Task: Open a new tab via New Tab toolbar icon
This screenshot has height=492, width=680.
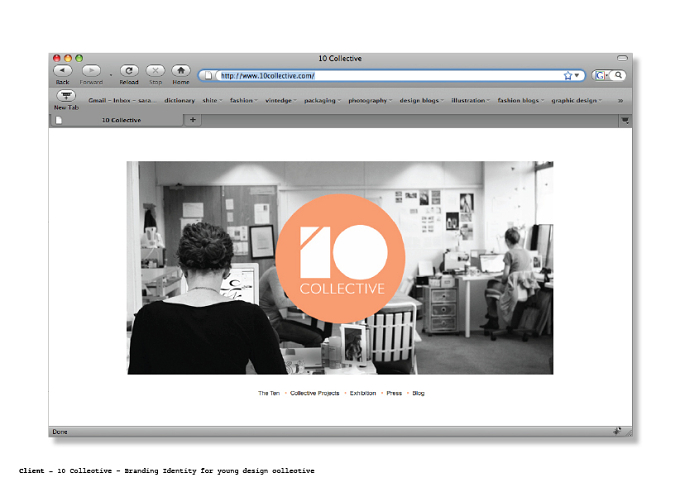Action: point(66,95)
